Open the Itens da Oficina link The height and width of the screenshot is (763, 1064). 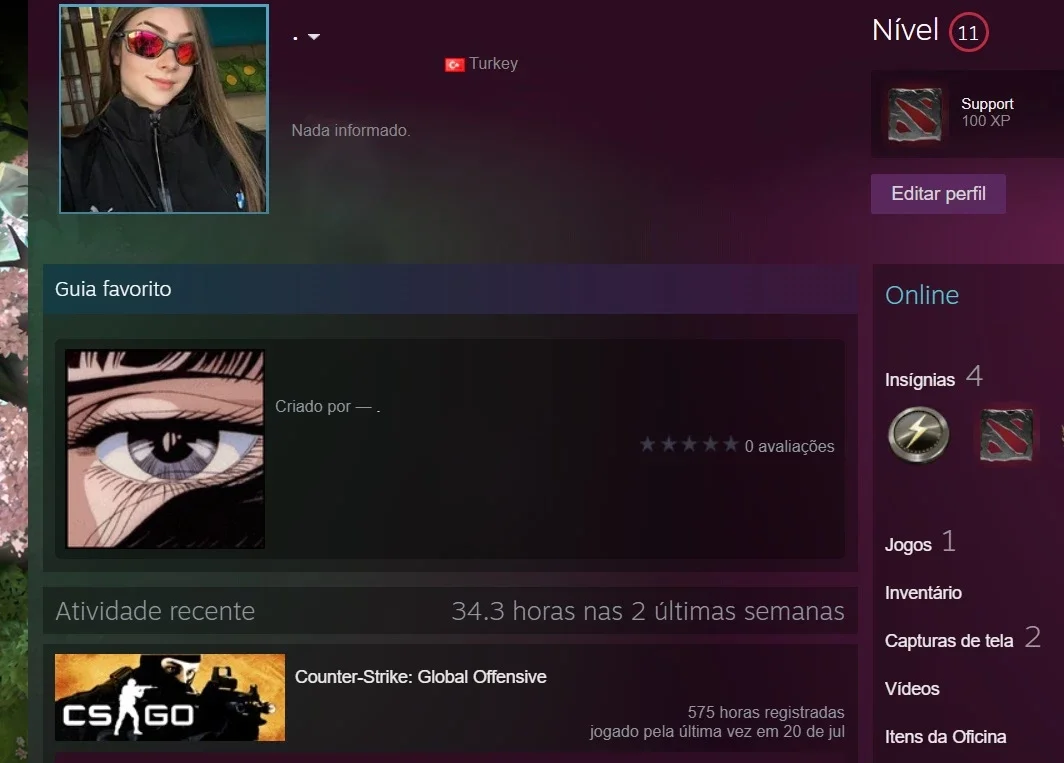click(x=945, y=737)
